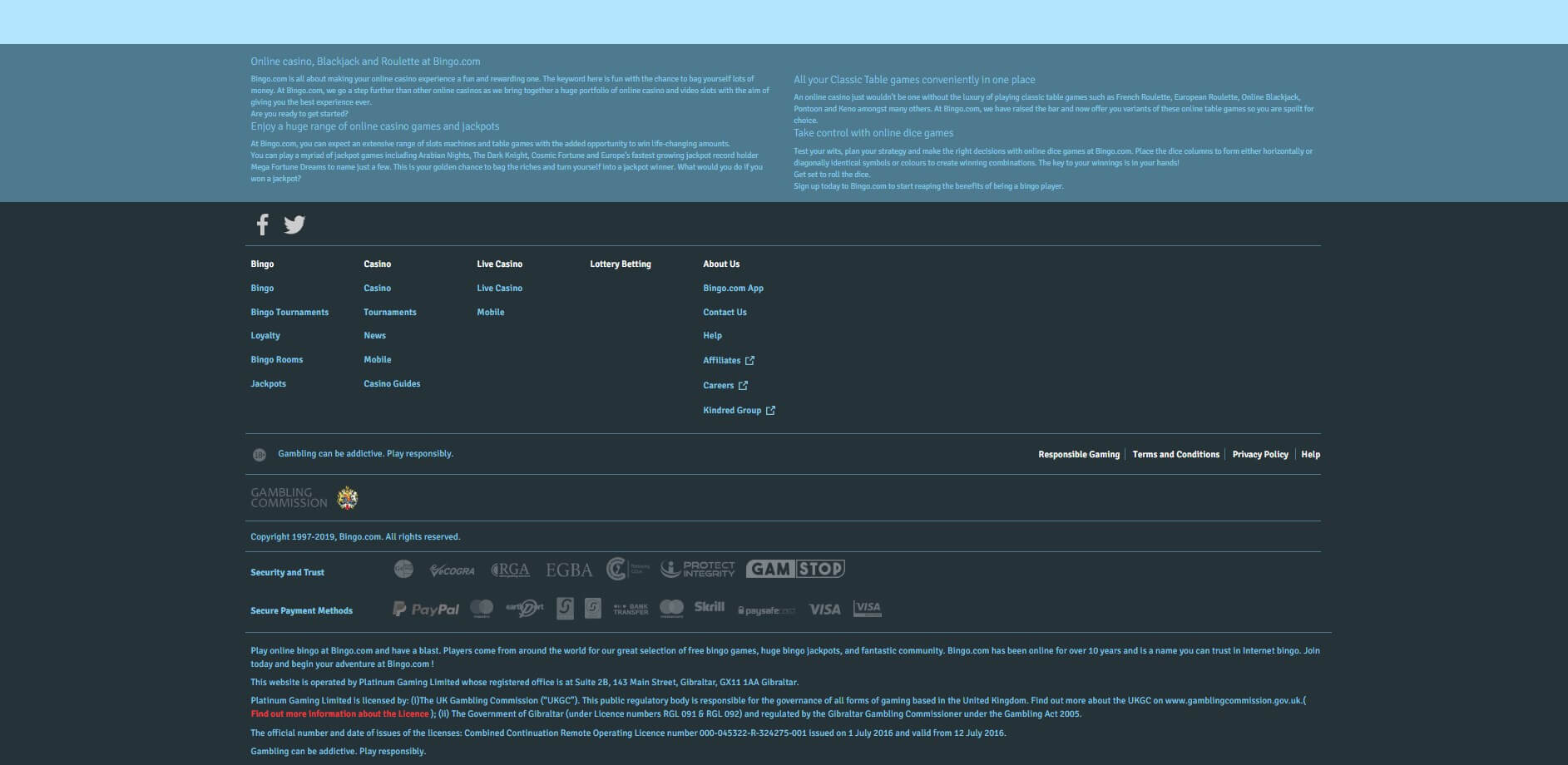
Task: Click the Skrill payment logo
Action: pyautogui.click(x=710, y=607)
